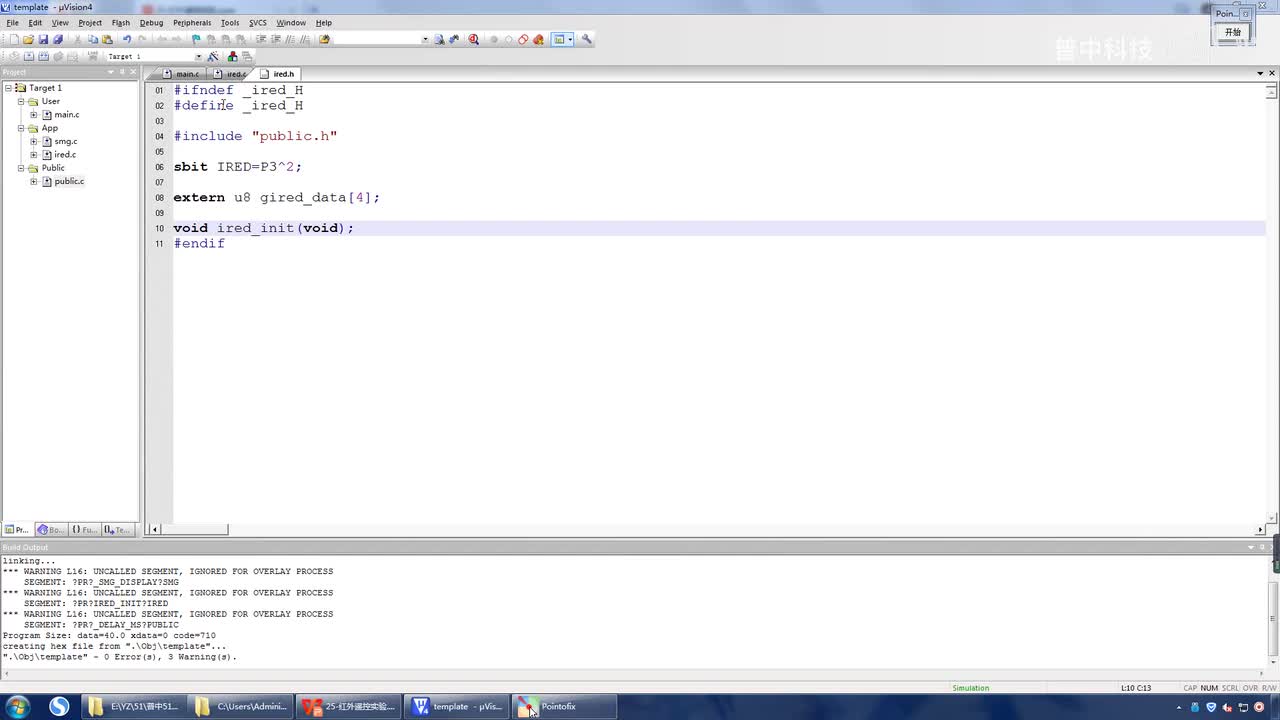1280x720 pixels.
Task: Open Configuration with the wrench icon
Action: 587,40
